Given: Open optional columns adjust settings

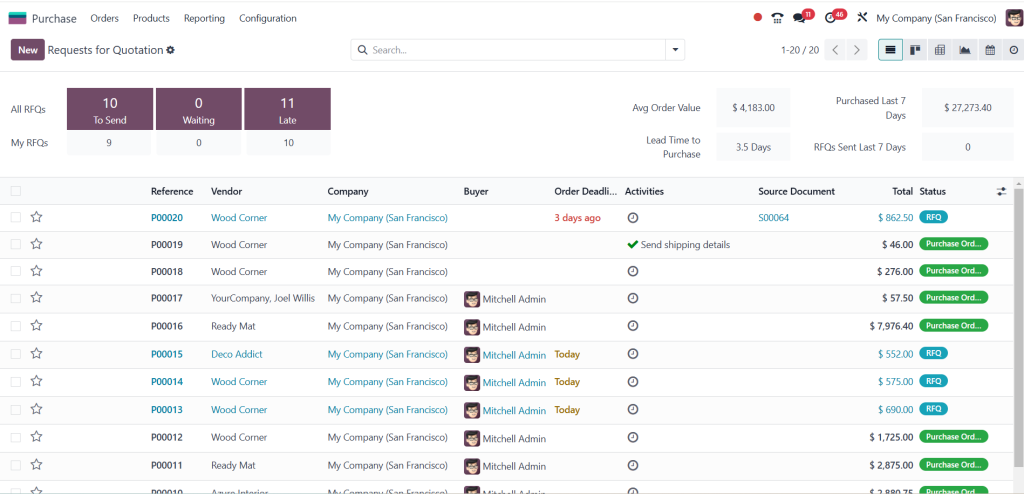Looking at the screenshot, I should (1002, 191).
